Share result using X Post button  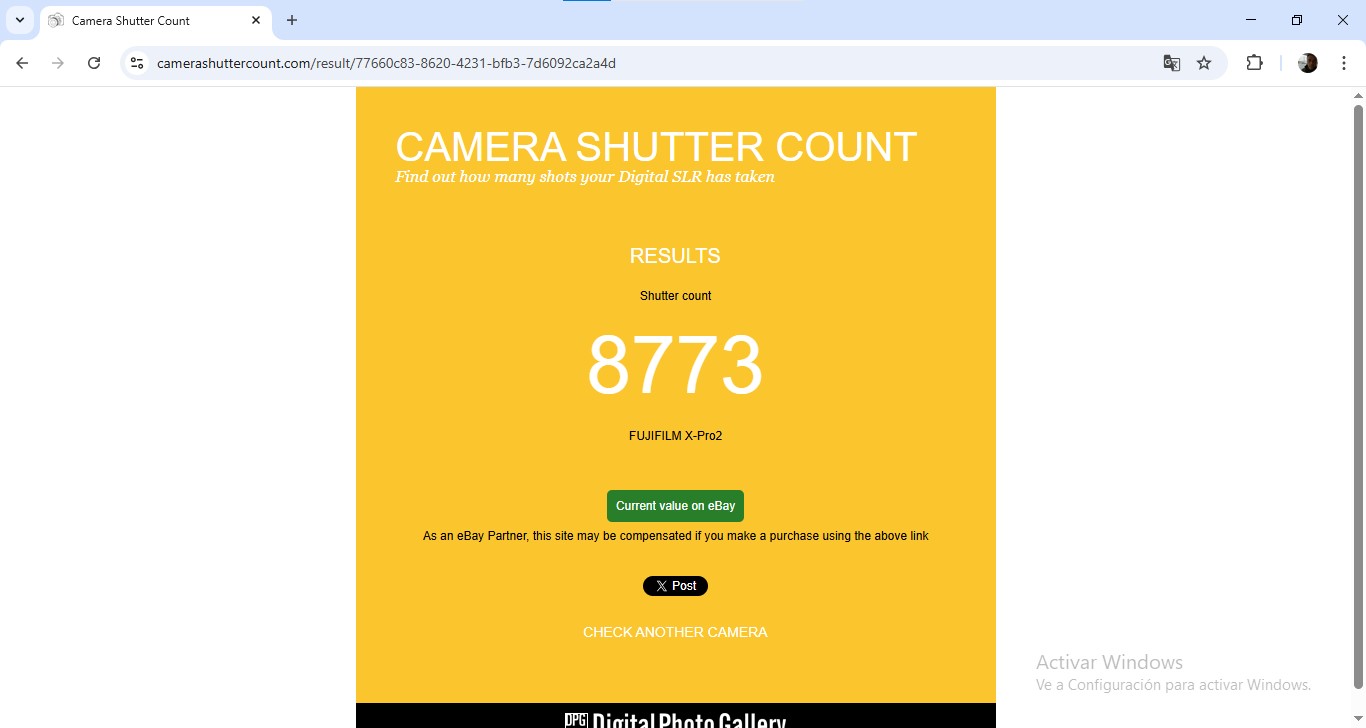pyautogui.click(x=675, y=586)
